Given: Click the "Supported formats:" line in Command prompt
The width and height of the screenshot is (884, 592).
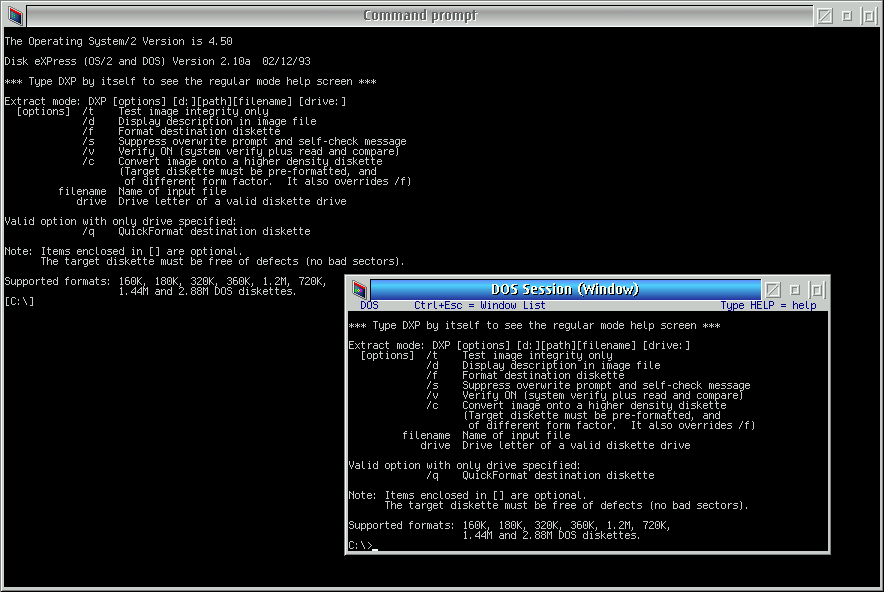Looking at the screenshot, I should point(165,281).
